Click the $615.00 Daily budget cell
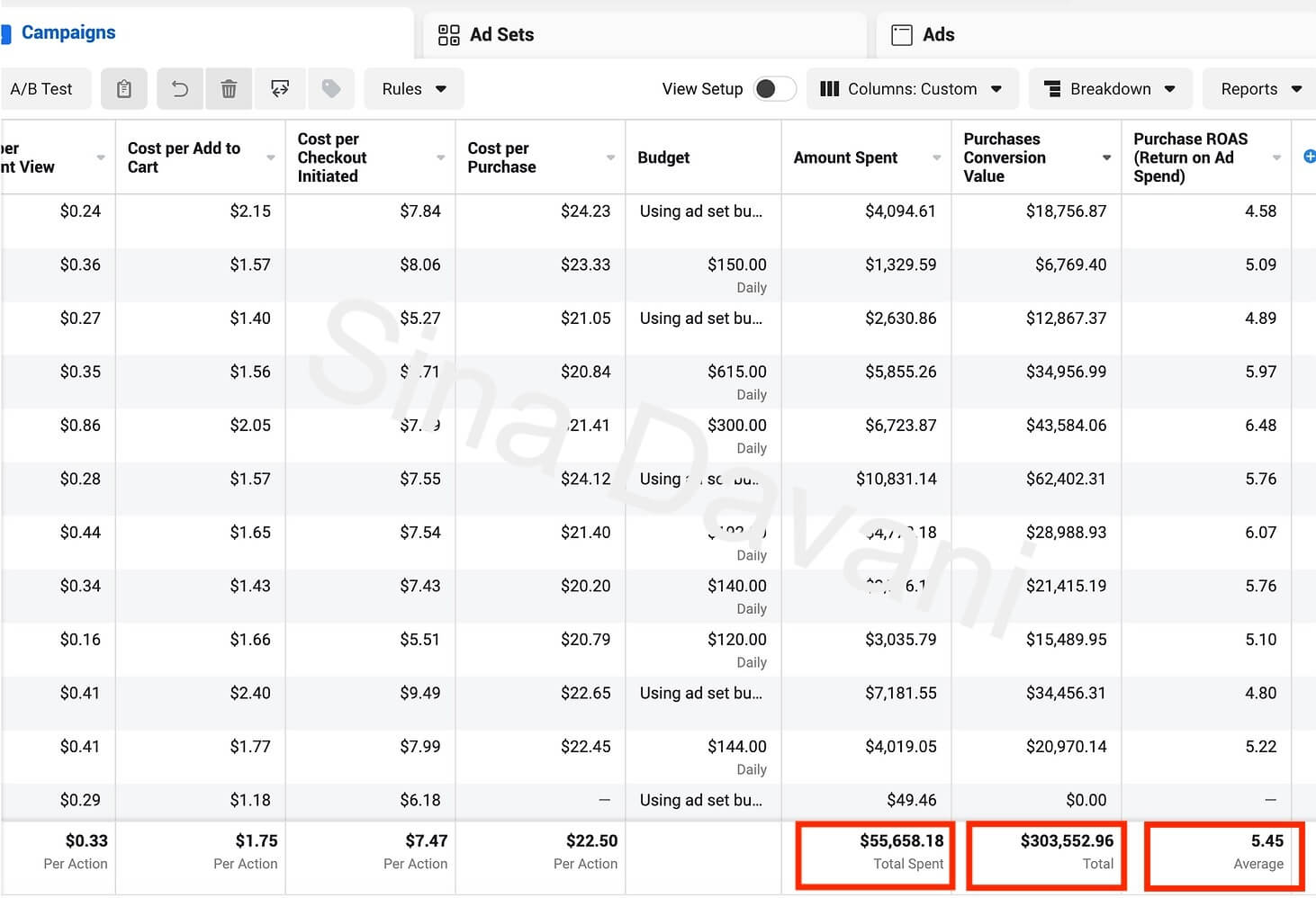This screenshot has height=898, width=1316. pos(736,382)
